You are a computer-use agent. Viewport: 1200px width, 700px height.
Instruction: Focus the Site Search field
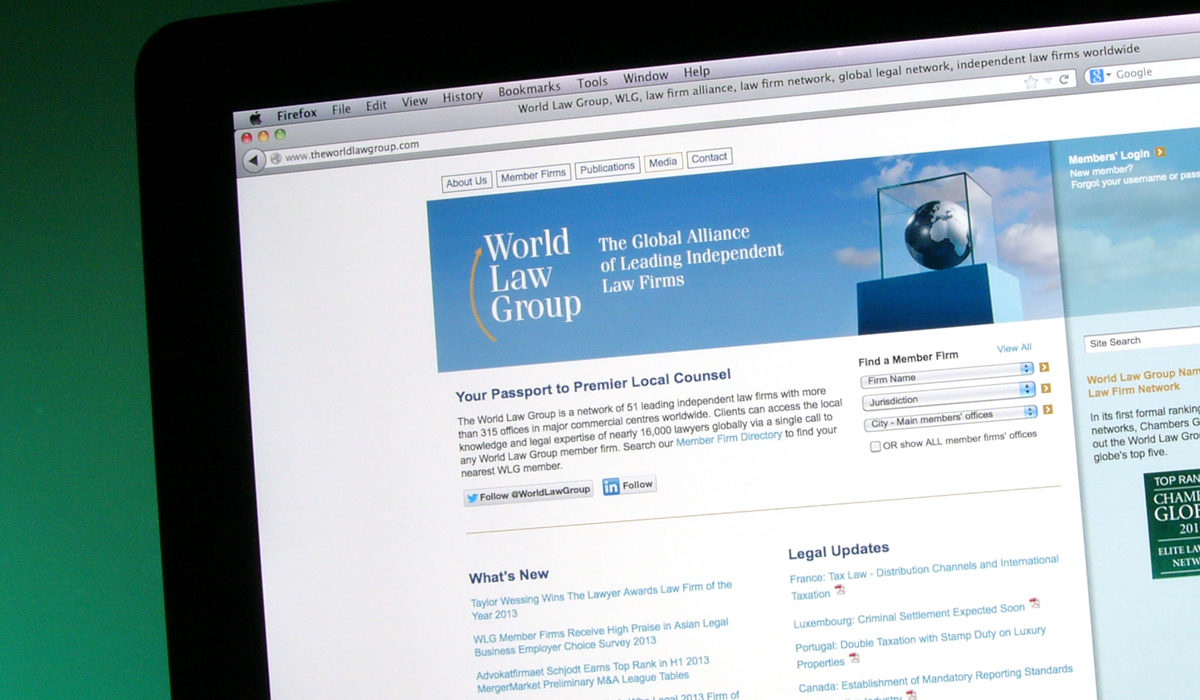1142,341
